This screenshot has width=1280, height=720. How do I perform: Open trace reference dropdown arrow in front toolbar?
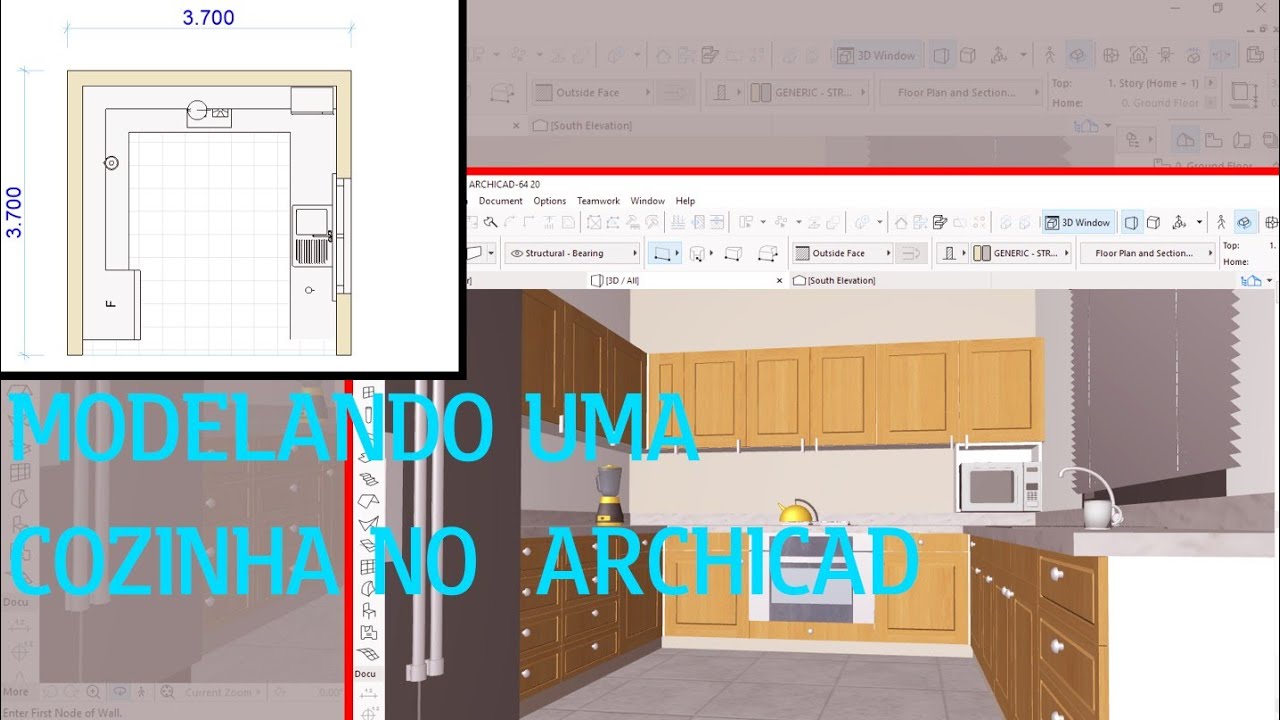tap(880, 222)
